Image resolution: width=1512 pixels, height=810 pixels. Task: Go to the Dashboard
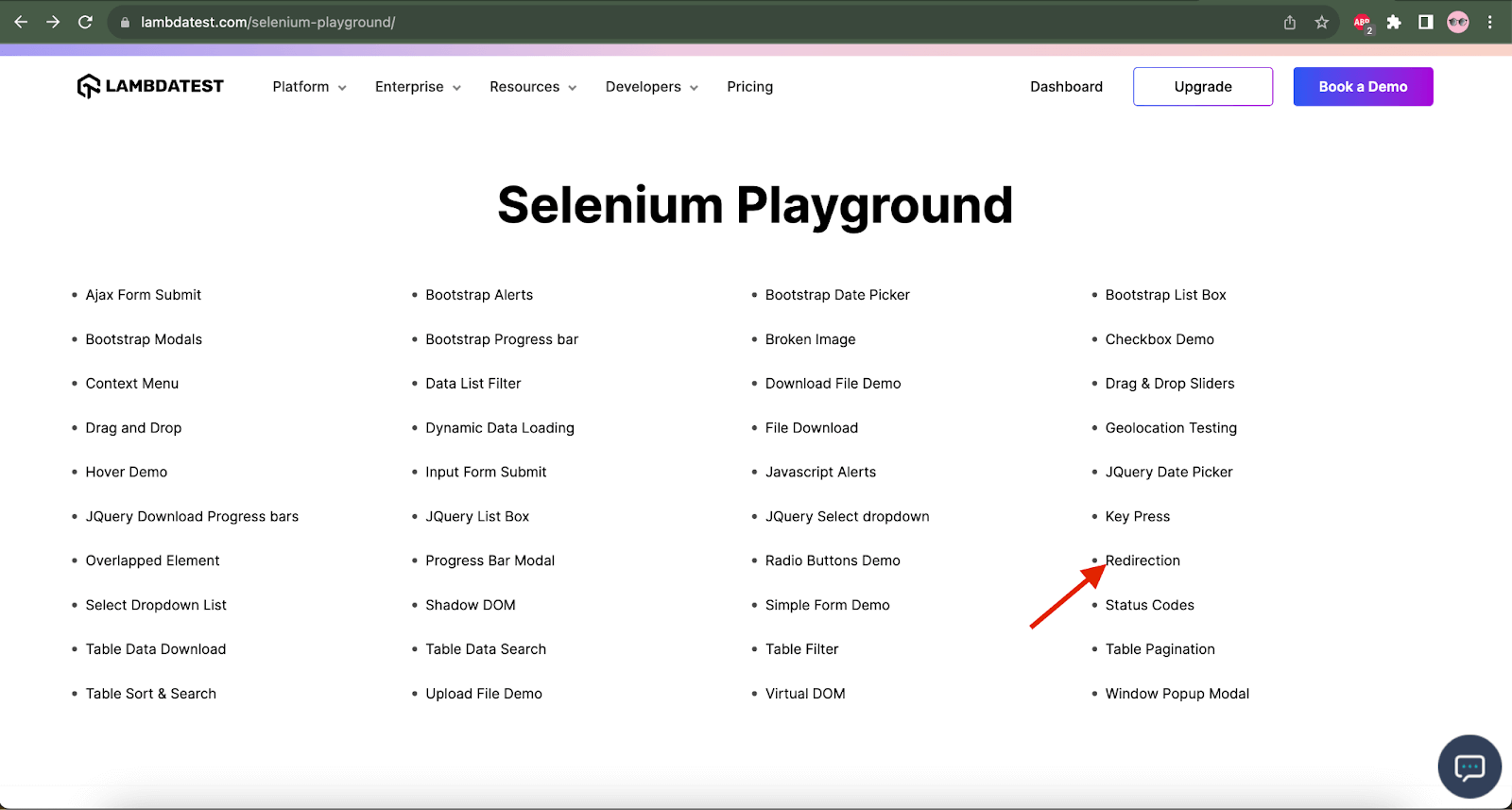(x=1066, y=87)
